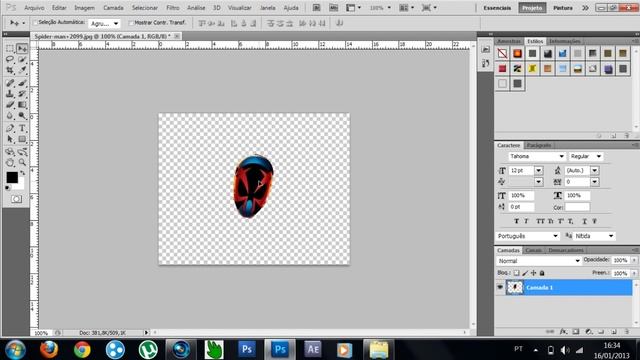Open the Tahoma font family dropdown

[562, 156]
